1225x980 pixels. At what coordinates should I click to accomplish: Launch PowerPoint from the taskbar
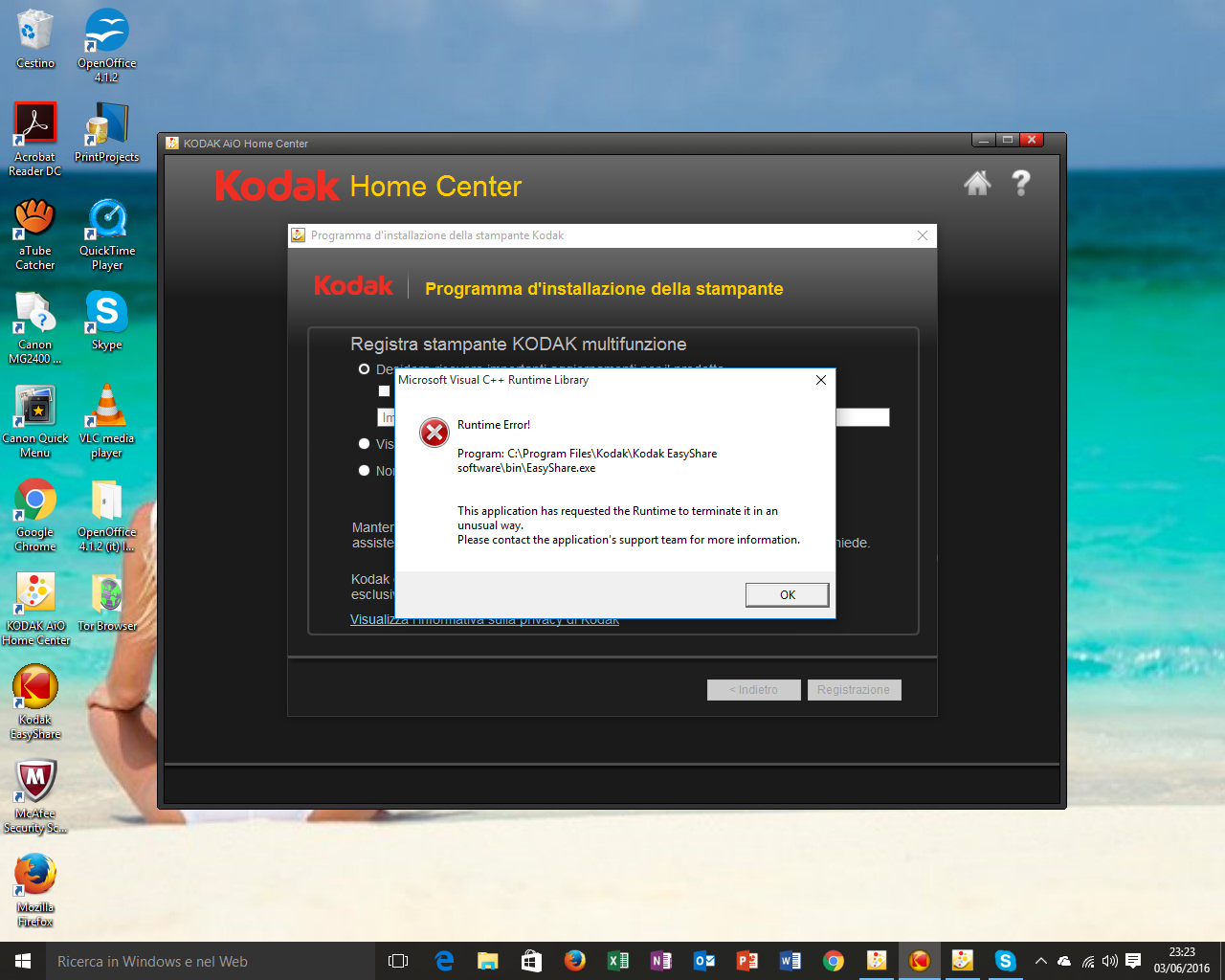click(x=747, y=961)
